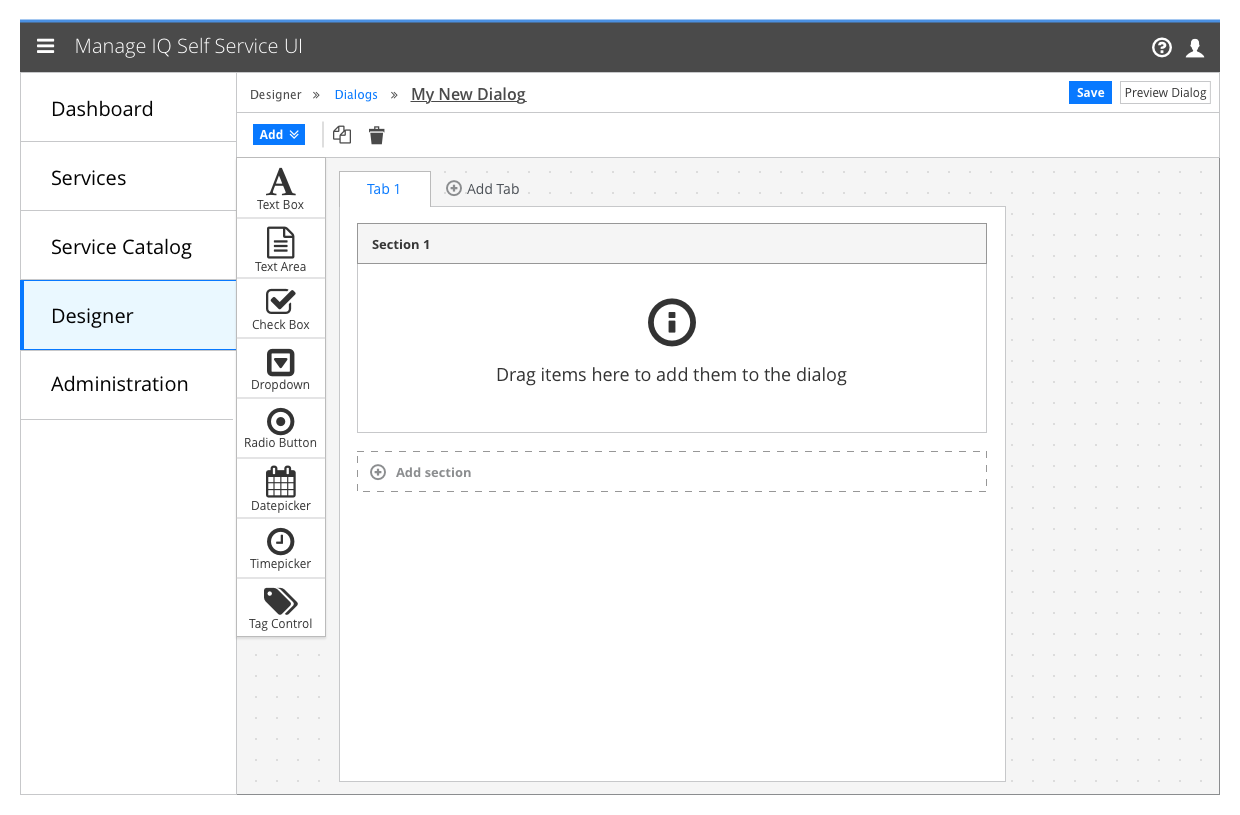1240x815 pixels.
Task: Open the hamburger navigation menu
Action: point(45,45)
